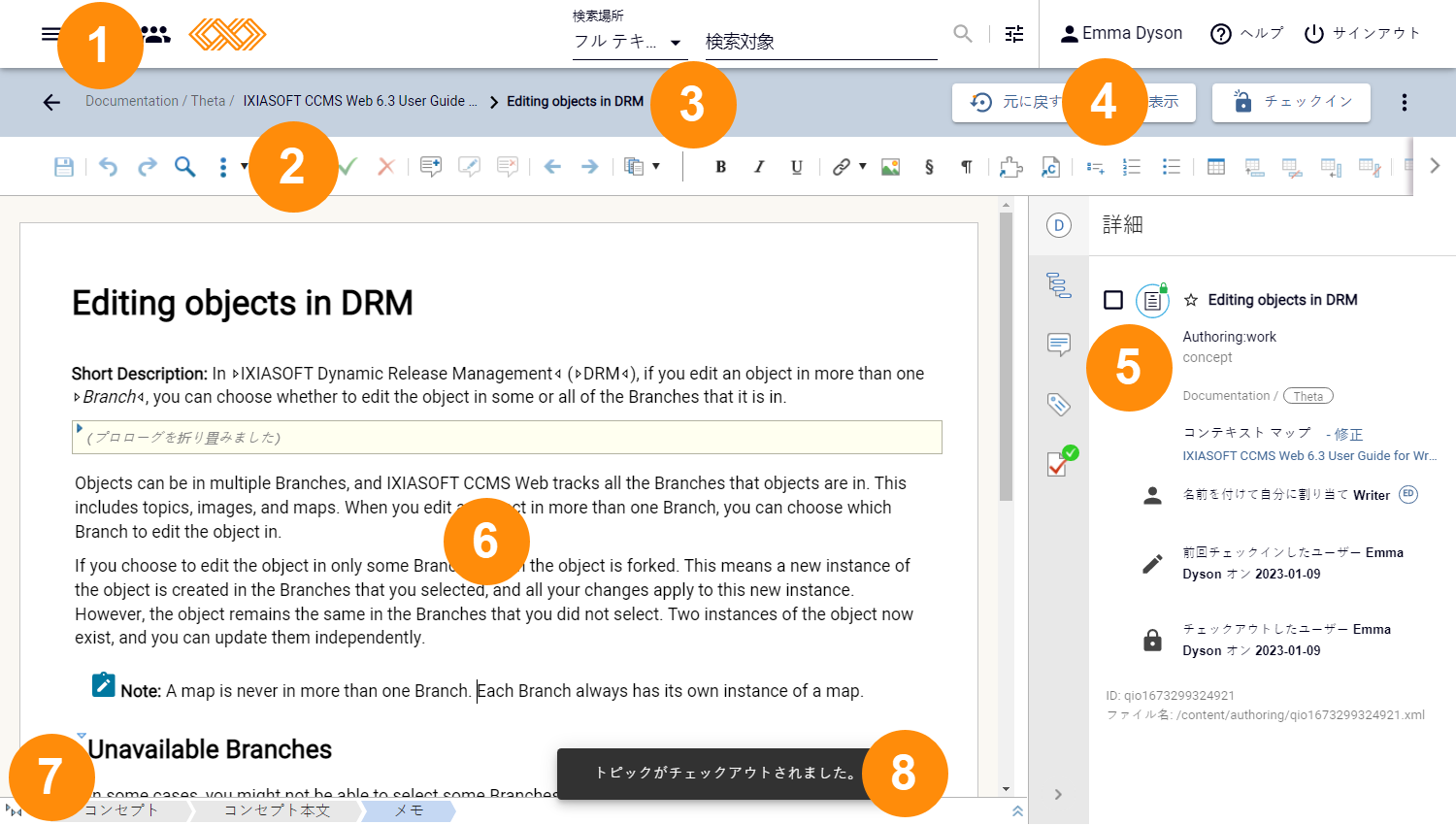Undo the last edit in the editor toolbar
The height and width of the screenshot is (825, 1456).
pos(108,167)
